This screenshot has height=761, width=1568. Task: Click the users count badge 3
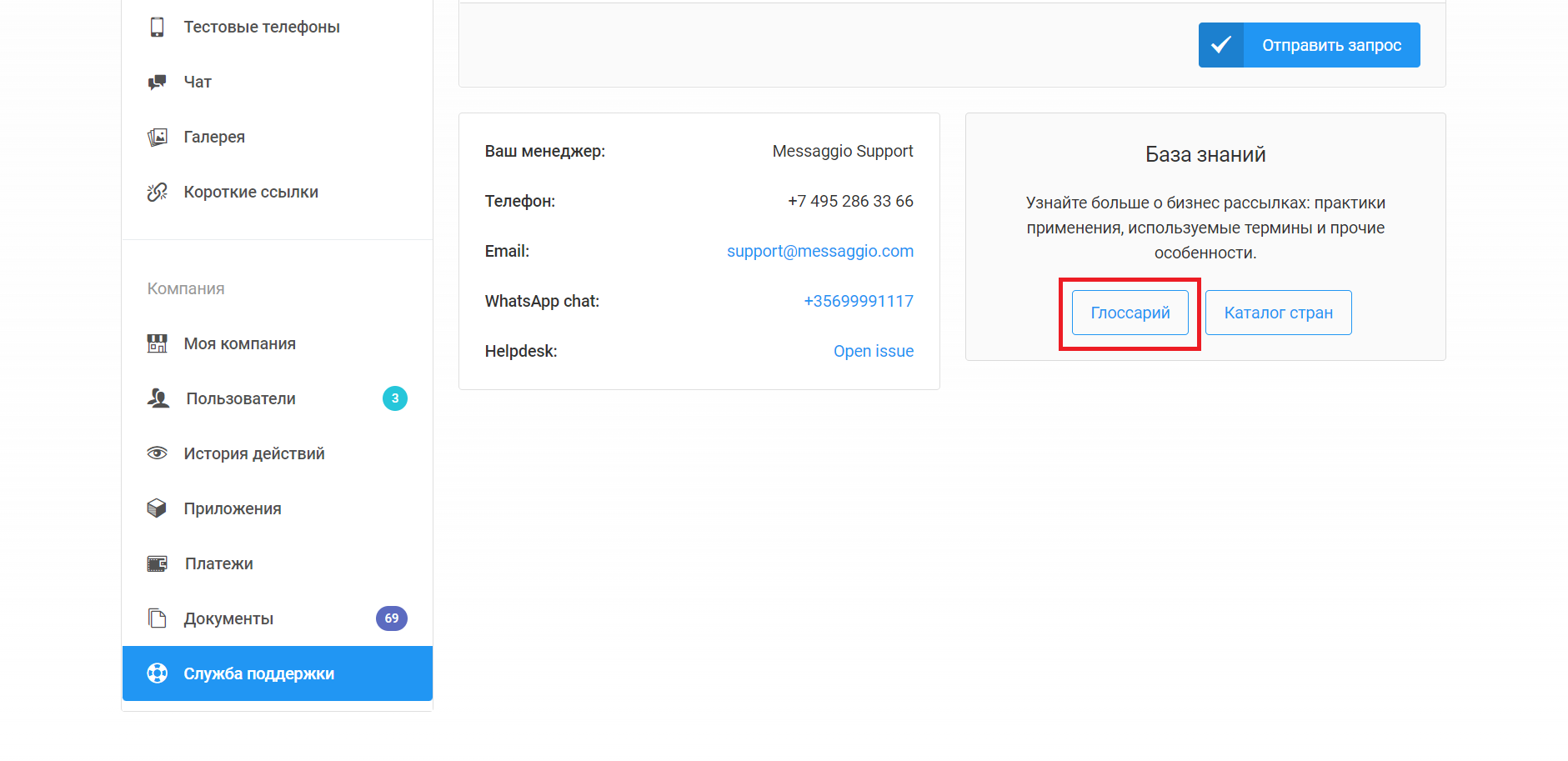(395, 398)
